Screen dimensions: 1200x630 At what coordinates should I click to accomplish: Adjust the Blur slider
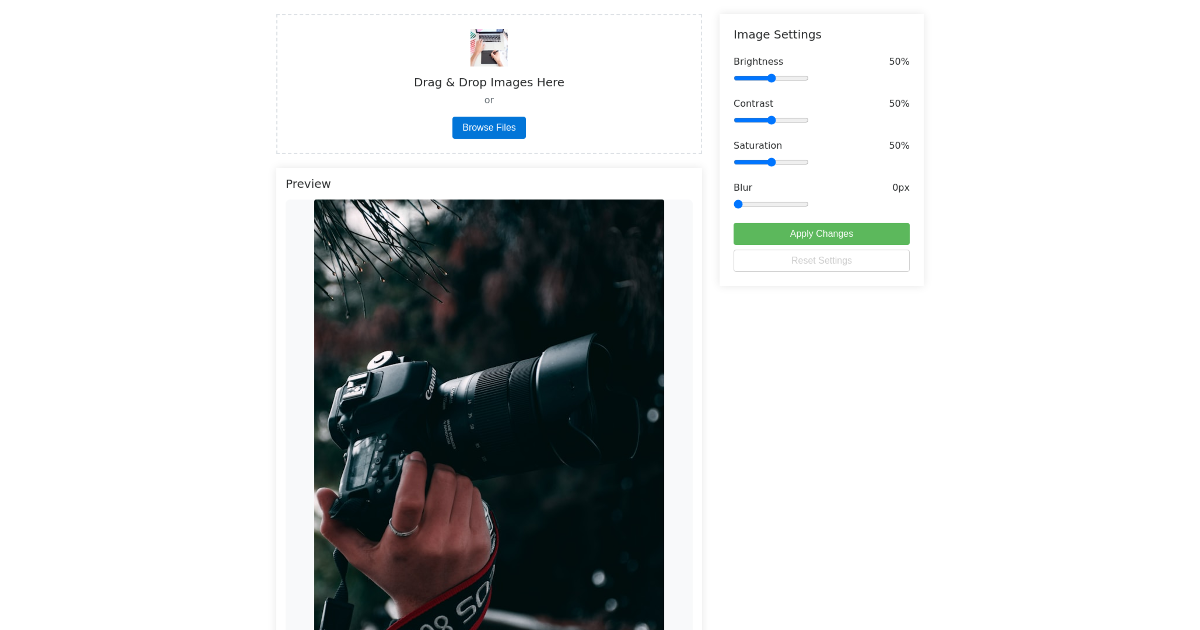click(x=770, y=204)
